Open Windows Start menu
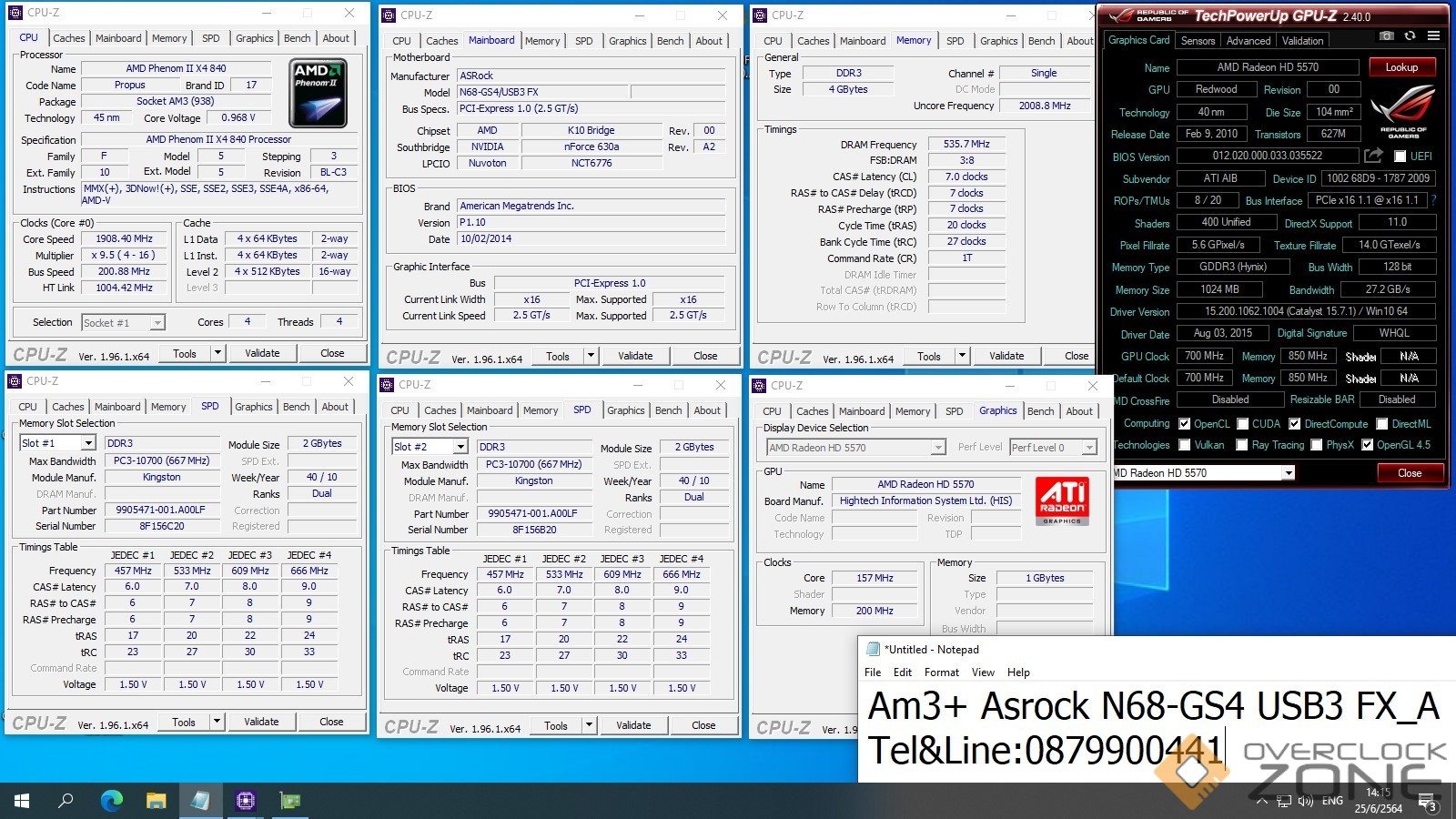Viewport: 1456px width, 819px height. tap(22, 801)
